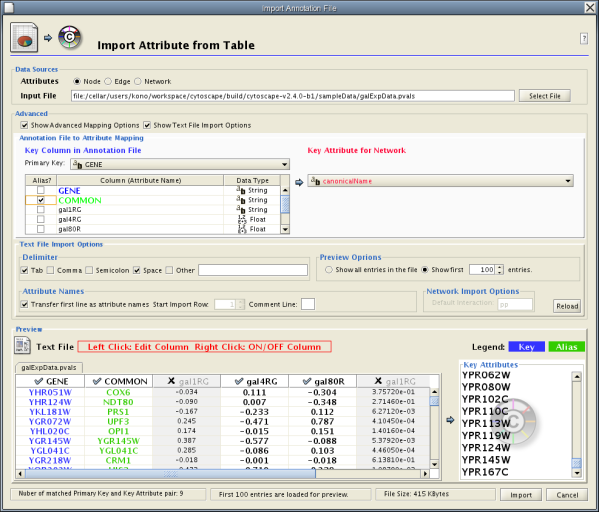Click the Float type icon for gal80R
The width and height of the screenshot is (599, 512).
tap(241, 229)
